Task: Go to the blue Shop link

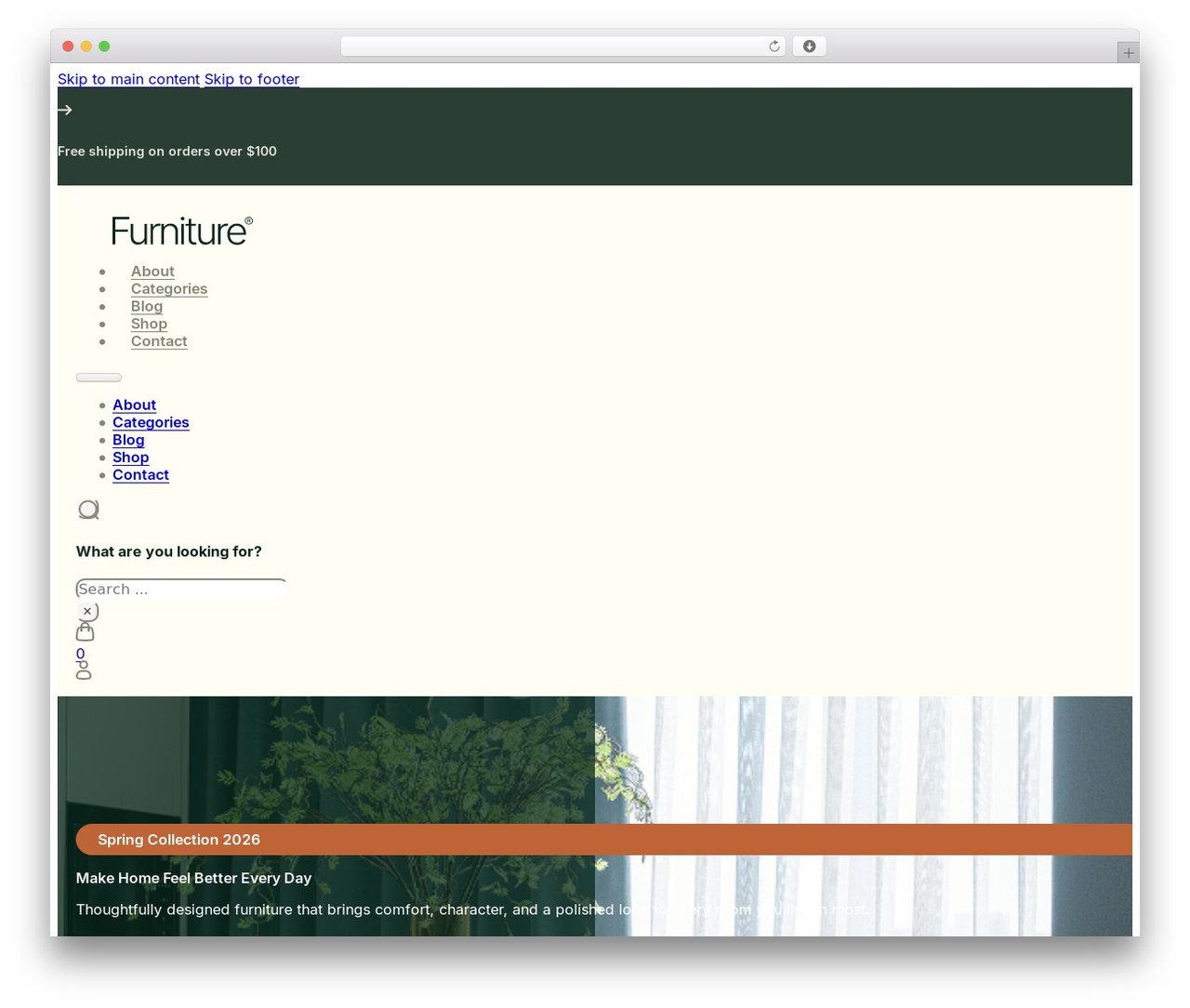Action: click(x=130, y=458)
